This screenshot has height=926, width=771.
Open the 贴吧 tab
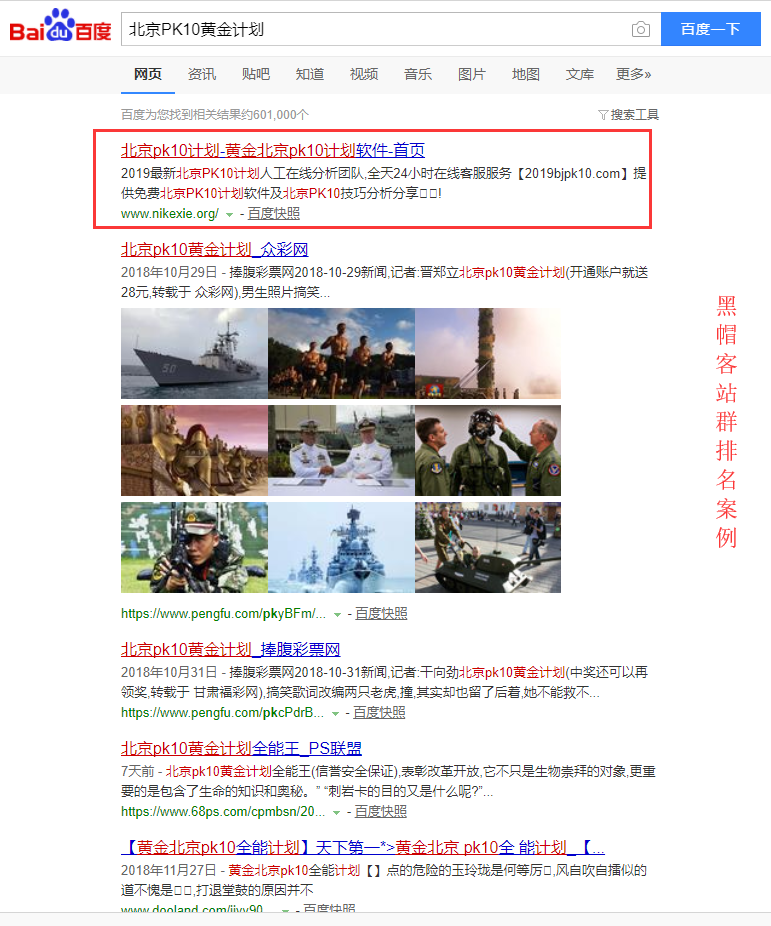click(x=256, y=74)
